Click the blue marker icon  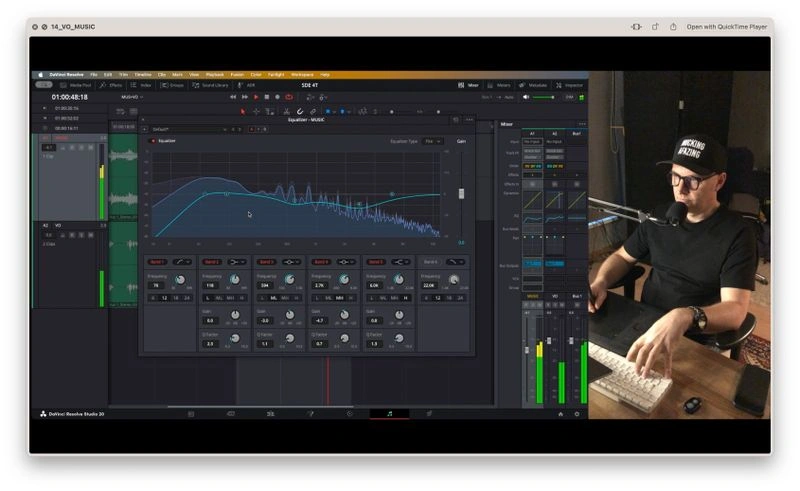(342, 111)
